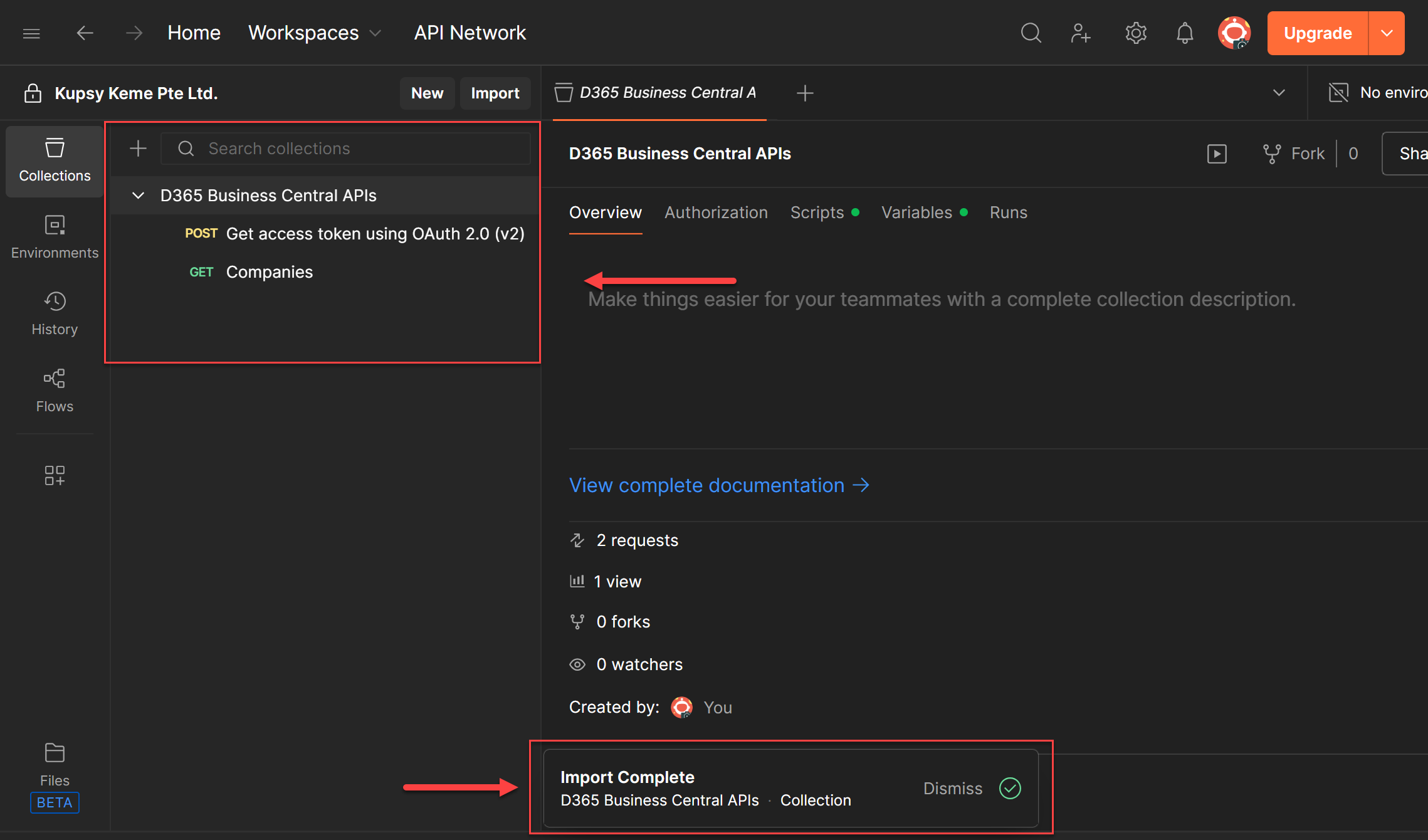Click the global search magnifier icon
1428x840 pixels.
1031,33
